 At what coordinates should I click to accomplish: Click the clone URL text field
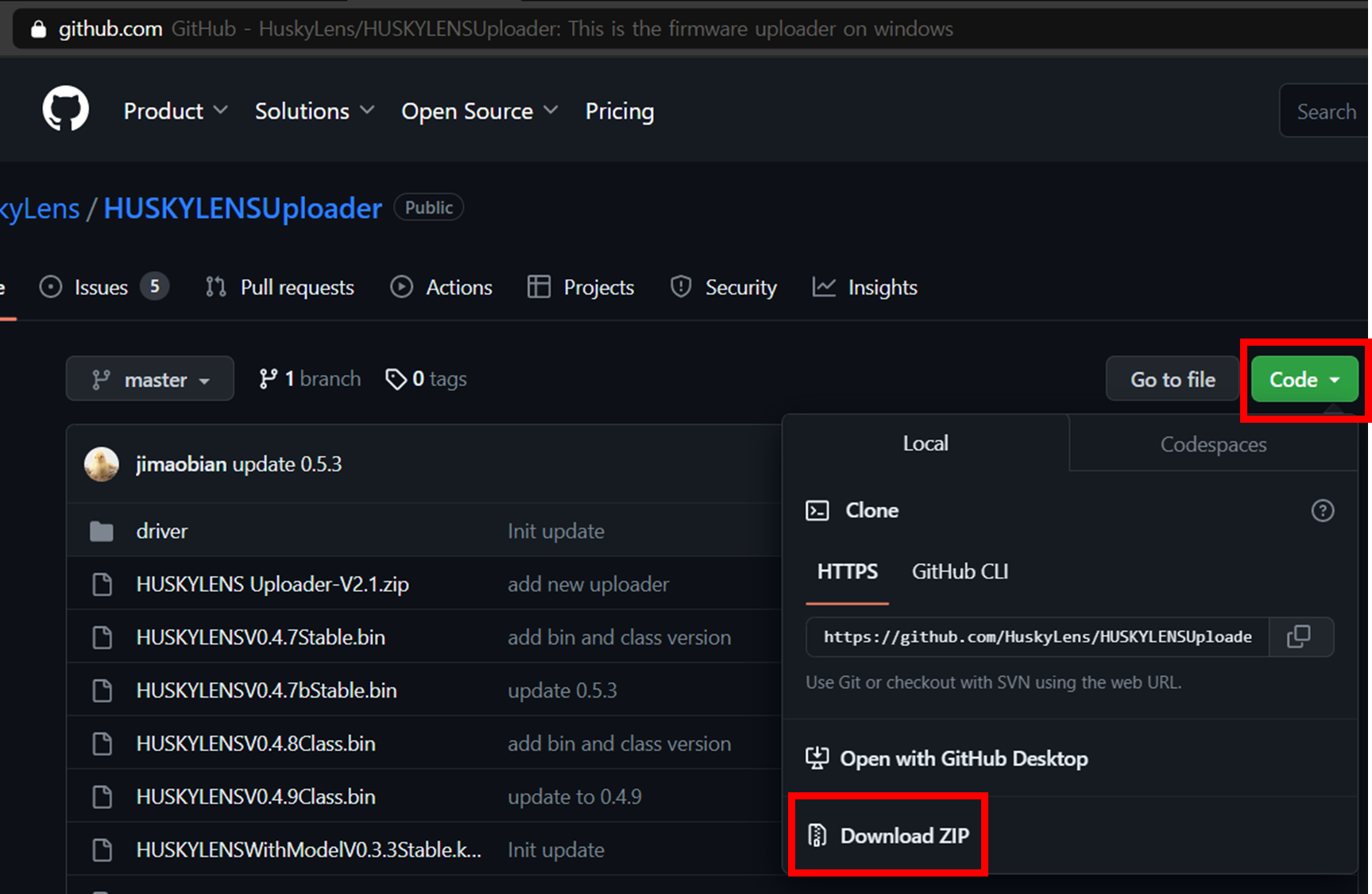click(1038, 637)
